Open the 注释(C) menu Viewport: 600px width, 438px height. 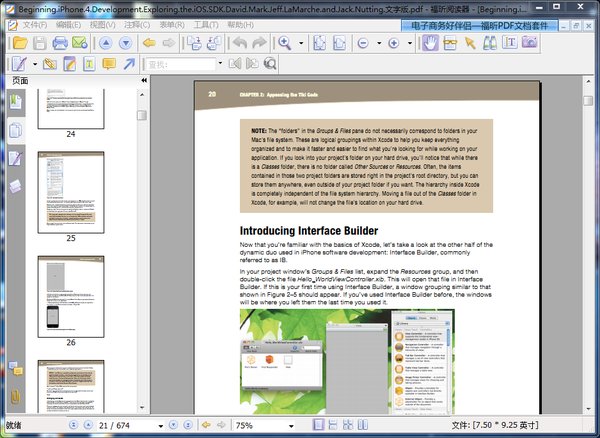click(x=137, y=25)
